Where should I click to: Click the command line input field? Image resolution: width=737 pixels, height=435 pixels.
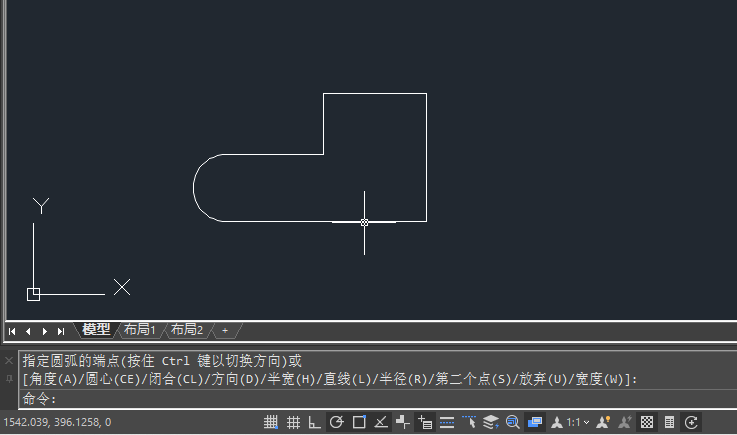click(376, 399)
